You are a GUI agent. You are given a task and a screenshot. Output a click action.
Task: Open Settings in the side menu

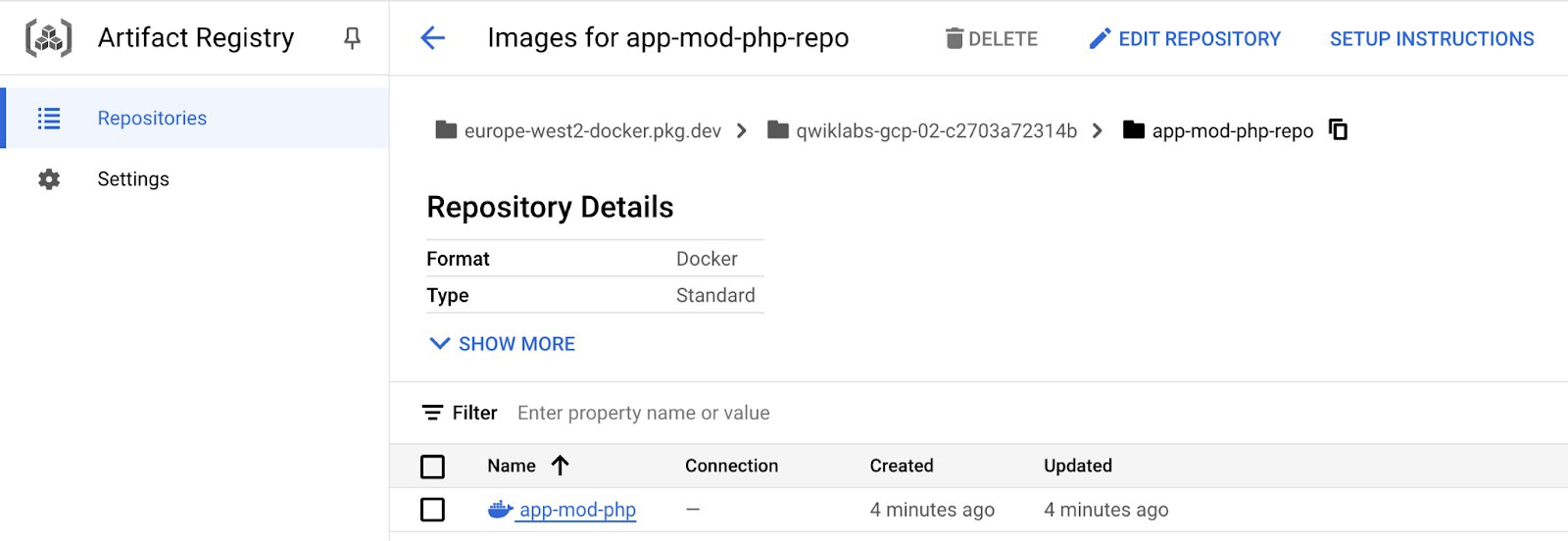[133, 179]
